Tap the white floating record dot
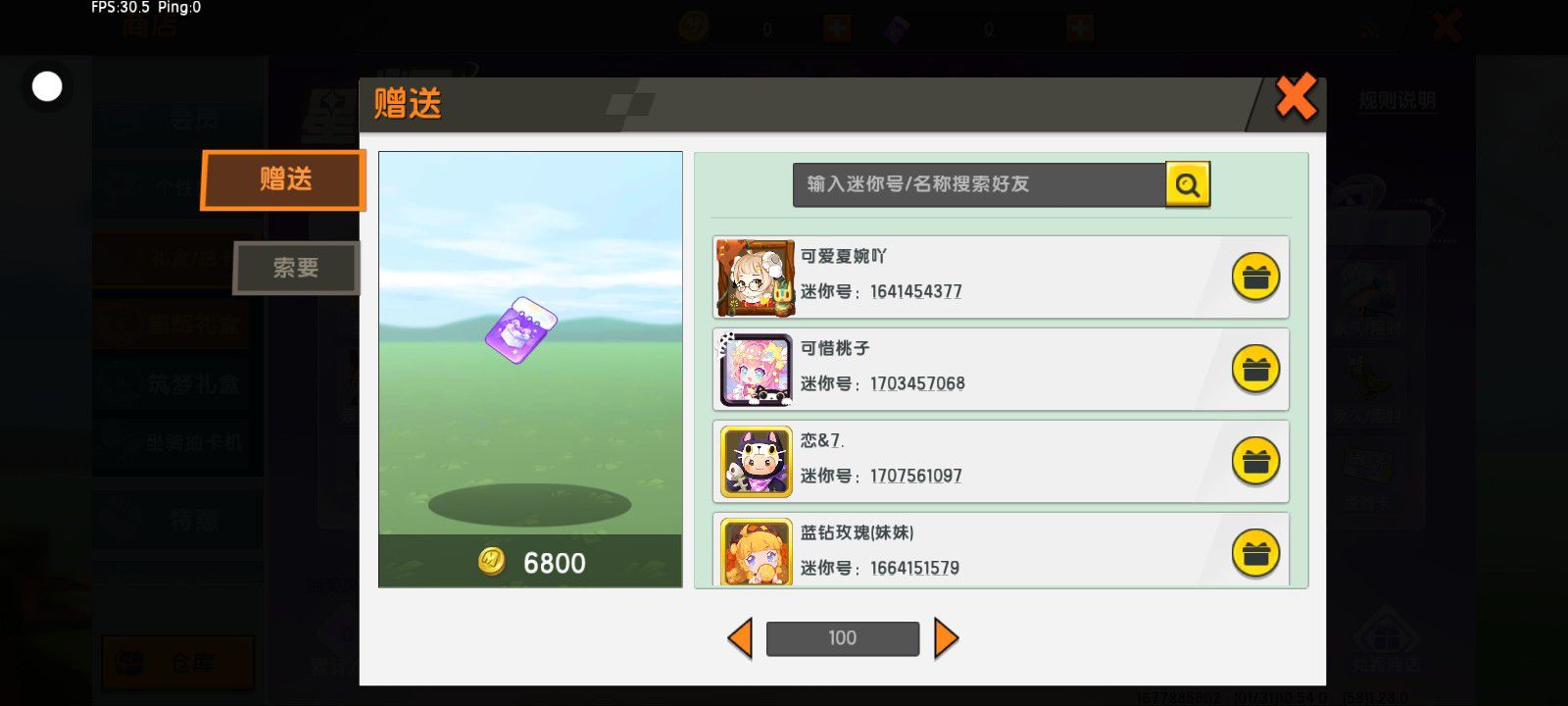Viewport: 1568px width, 706px height. point(47,86)
